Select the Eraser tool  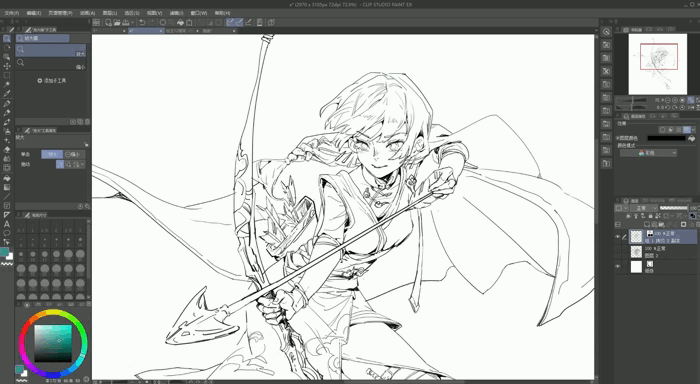pos(7,150)
